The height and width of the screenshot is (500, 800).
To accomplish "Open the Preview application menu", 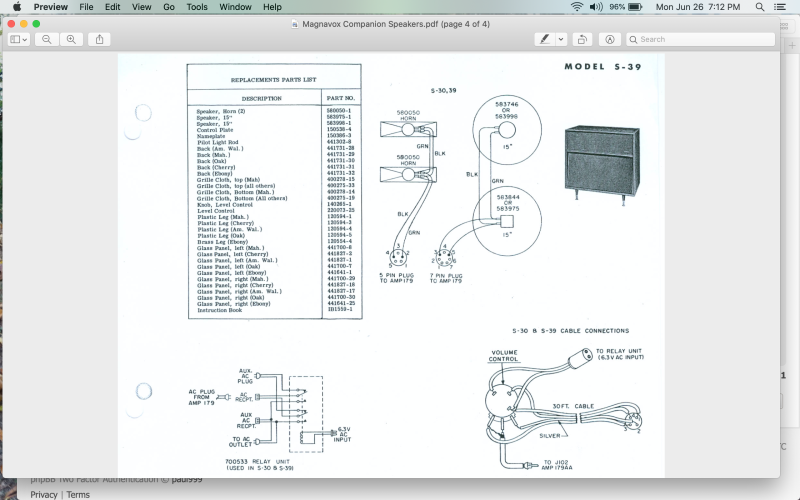I will (x=51, y=7).
